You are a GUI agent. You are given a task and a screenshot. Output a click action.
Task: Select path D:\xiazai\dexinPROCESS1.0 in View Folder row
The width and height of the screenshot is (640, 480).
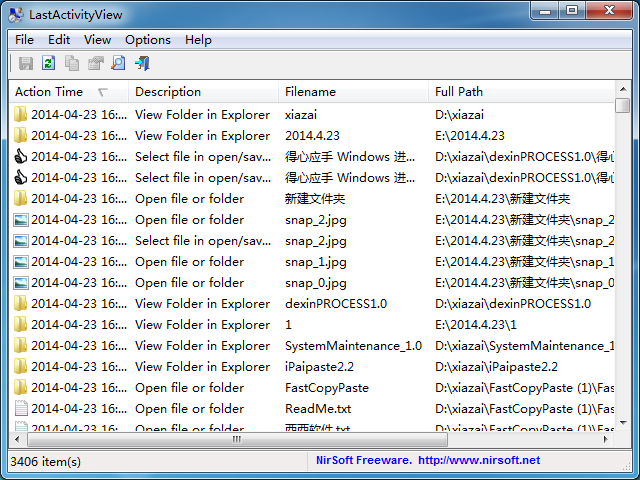(x=513, y=304)
